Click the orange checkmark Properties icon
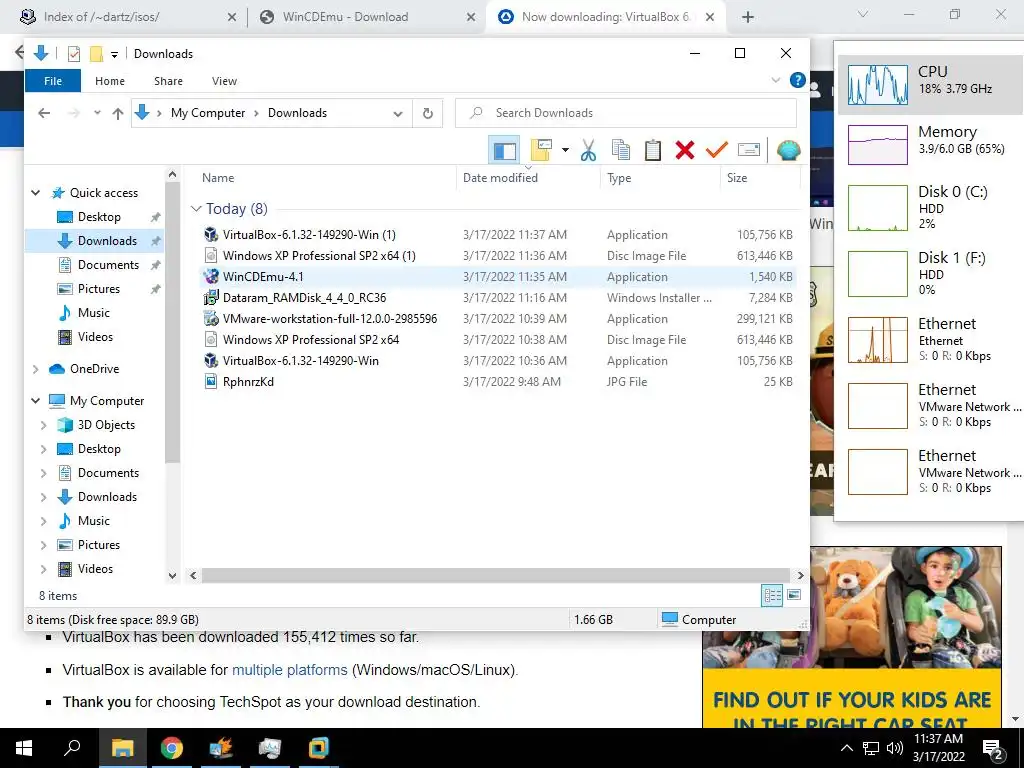Viewport: 1024px width, 768px height. click(x=716, y=150)
